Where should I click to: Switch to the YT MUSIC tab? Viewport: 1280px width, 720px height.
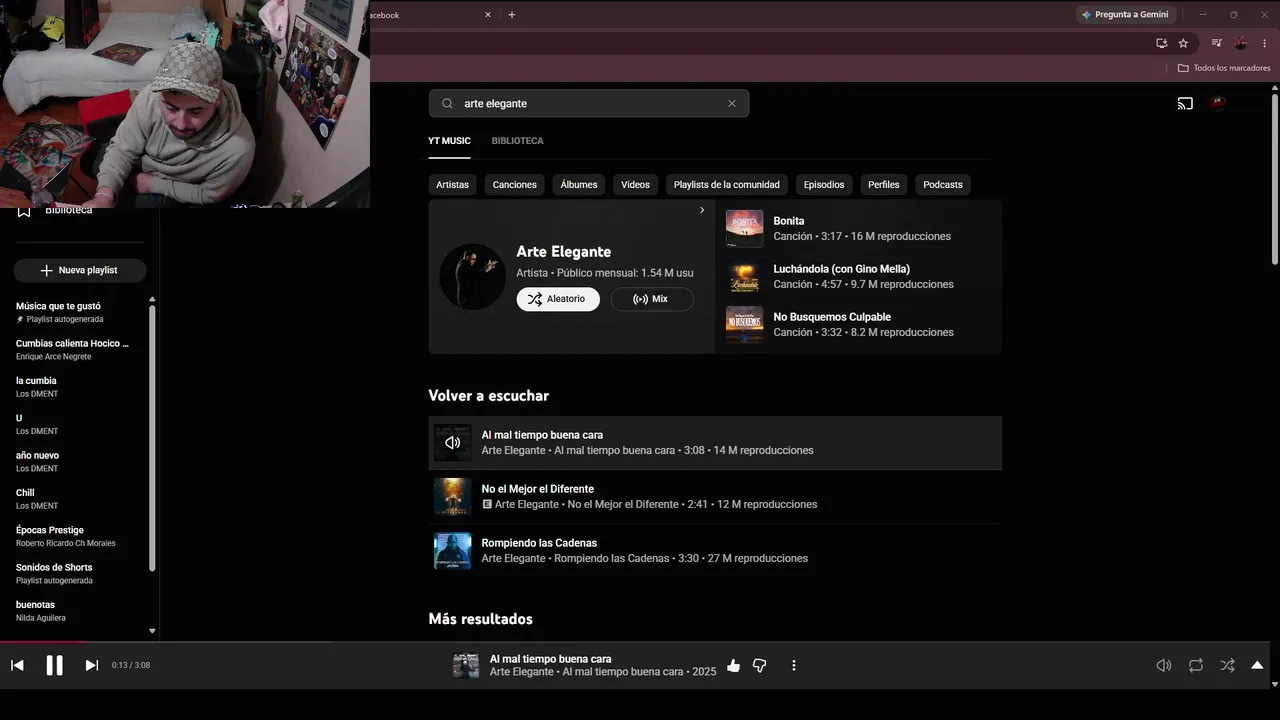pyautogui.click(x=449, y=141)
